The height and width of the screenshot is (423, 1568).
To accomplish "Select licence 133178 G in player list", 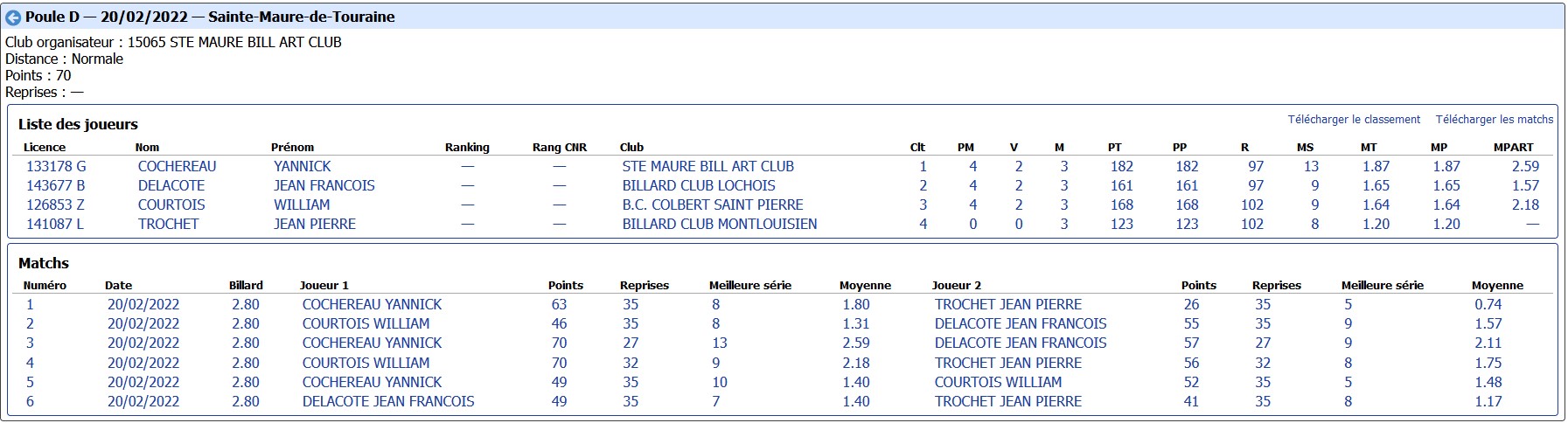I will 56,166.
